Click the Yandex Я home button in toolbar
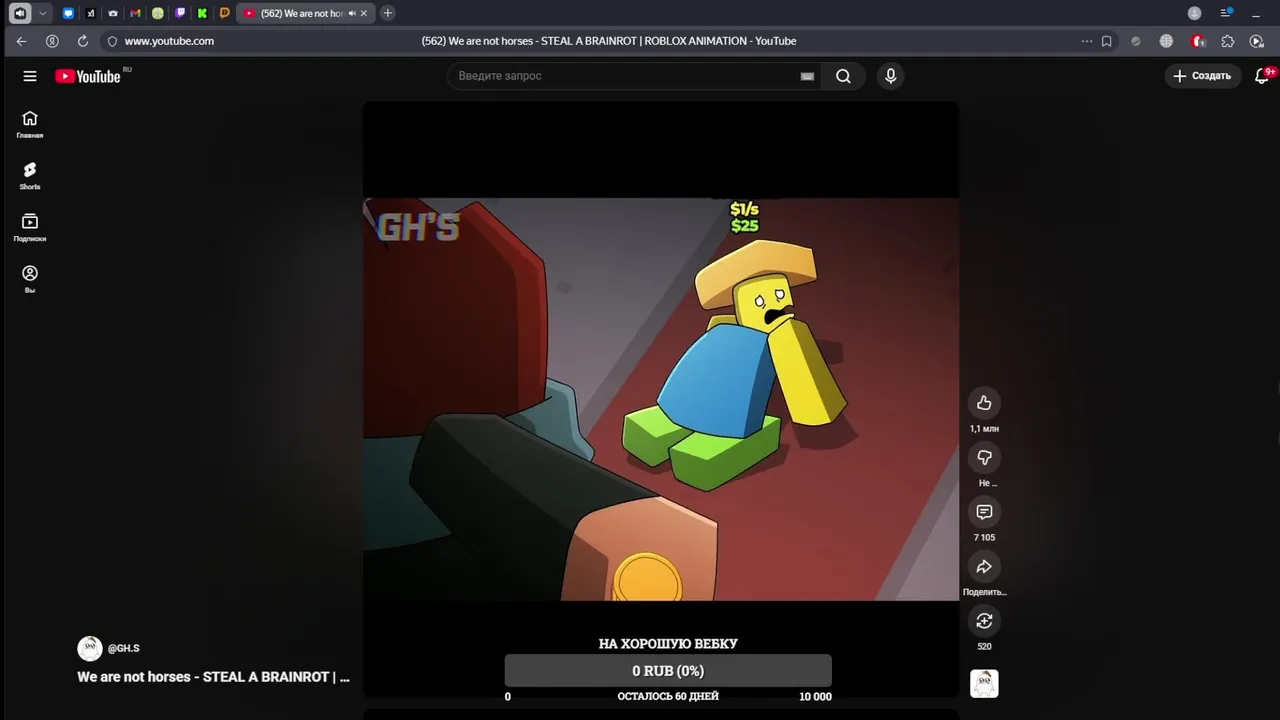Viewport: 1280px width, 720px height. coord(52,41)
